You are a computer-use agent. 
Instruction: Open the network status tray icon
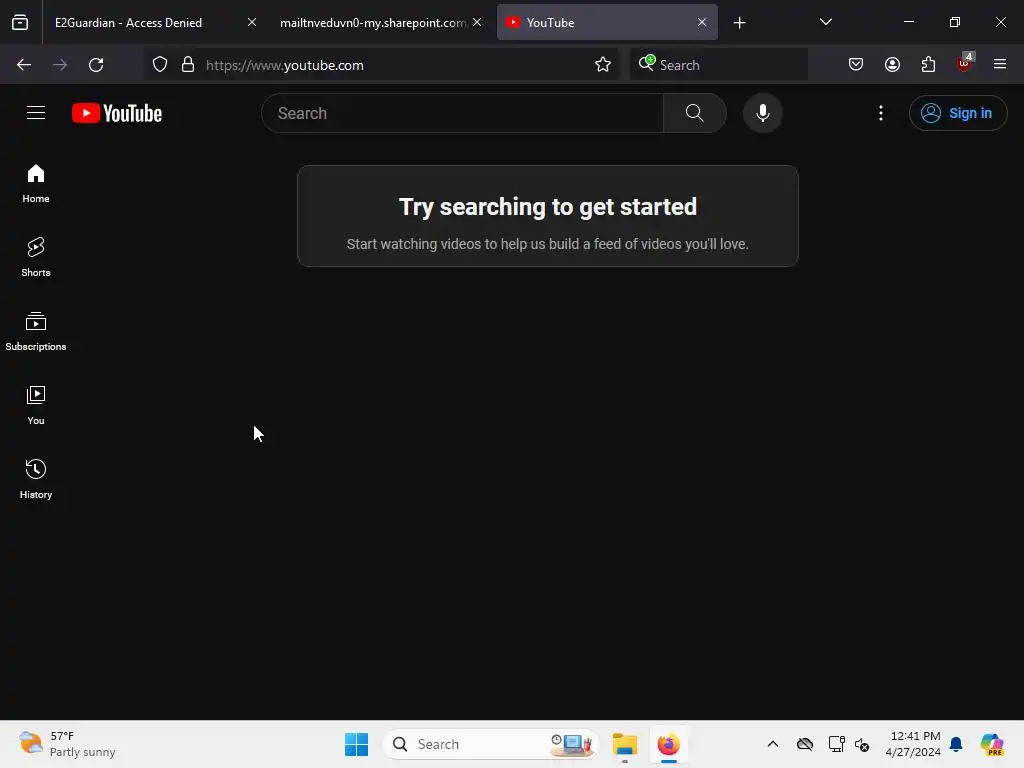tap(837, 744)
